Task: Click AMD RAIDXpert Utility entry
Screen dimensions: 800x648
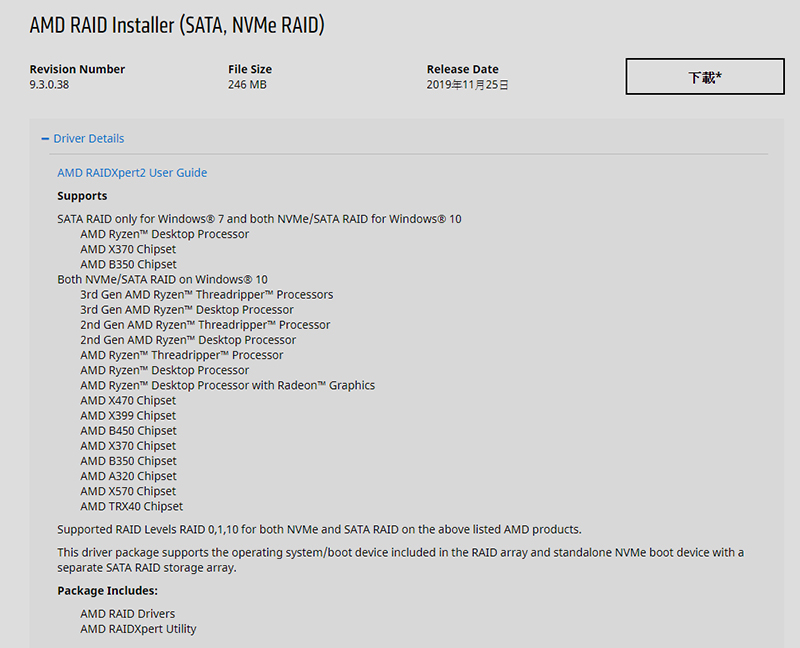Action: 138,629
